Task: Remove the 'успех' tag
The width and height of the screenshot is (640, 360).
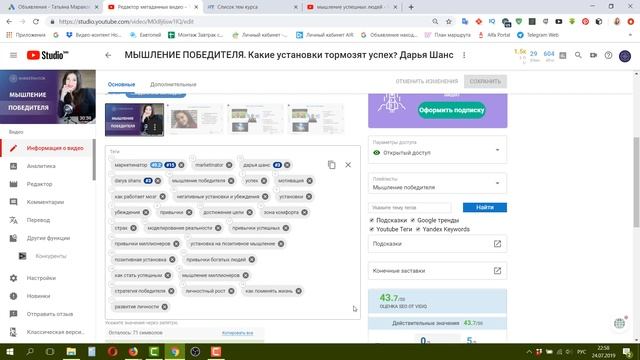Action: 264,181
